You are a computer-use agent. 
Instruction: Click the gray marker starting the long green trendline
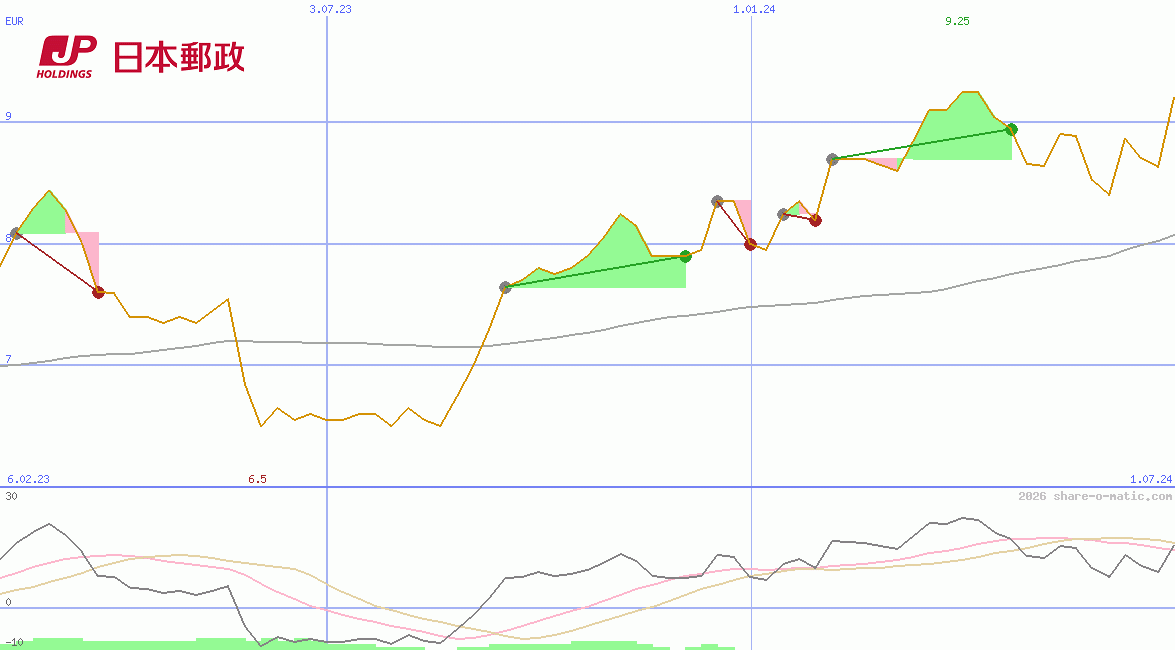(x=505, y=287)
